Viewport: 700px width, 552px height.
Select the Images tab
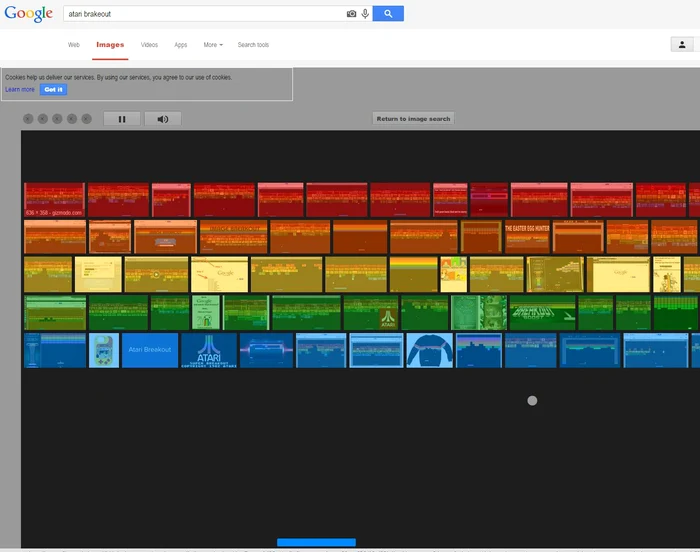coord(110,45)
